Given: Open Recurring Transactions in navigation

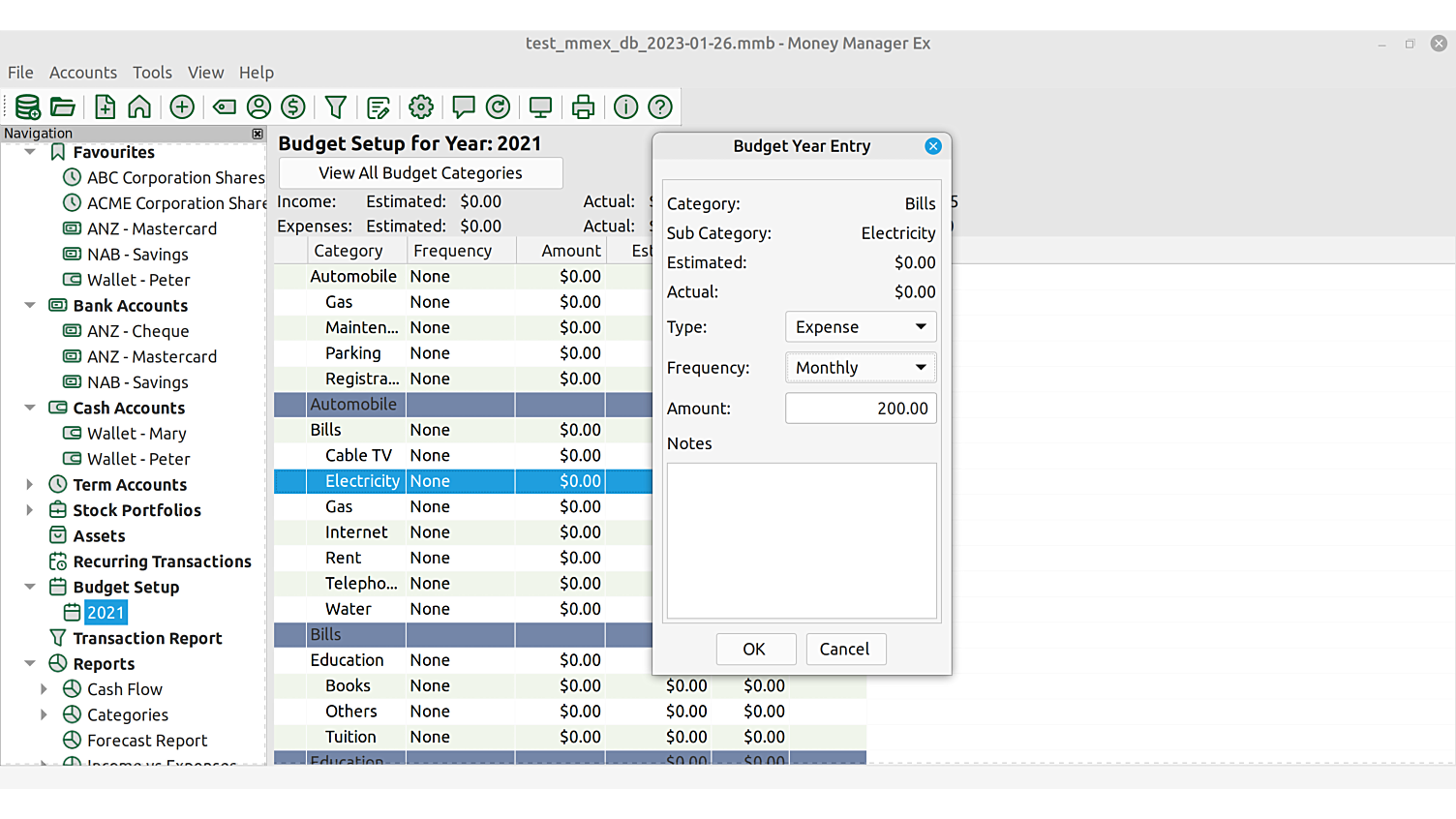Looking at the screenshot, I should point(162,561).
